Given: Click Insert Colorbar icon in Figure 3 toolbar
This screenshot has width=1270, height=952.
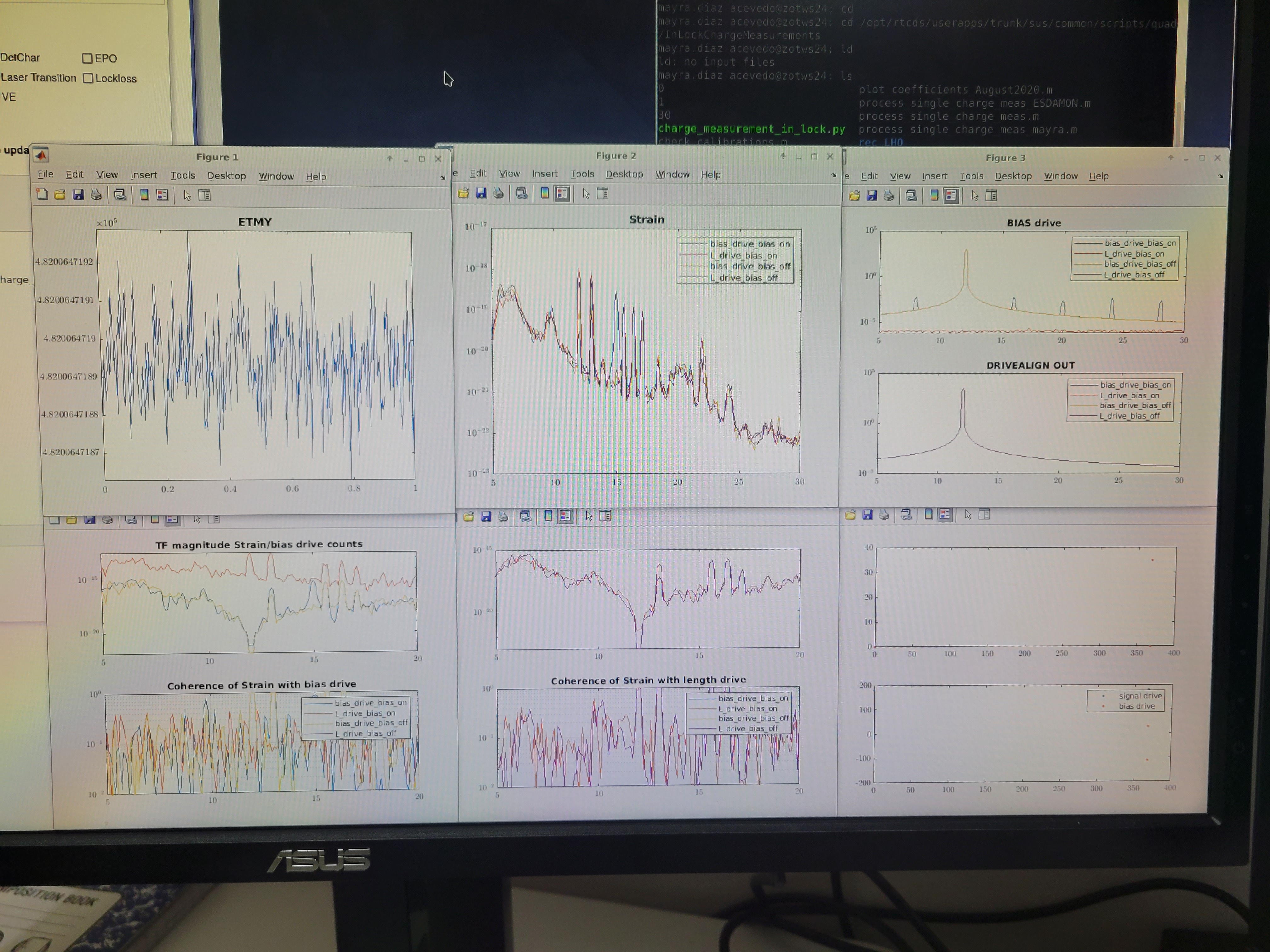Looking at the screenshot, I should (934, 196).
